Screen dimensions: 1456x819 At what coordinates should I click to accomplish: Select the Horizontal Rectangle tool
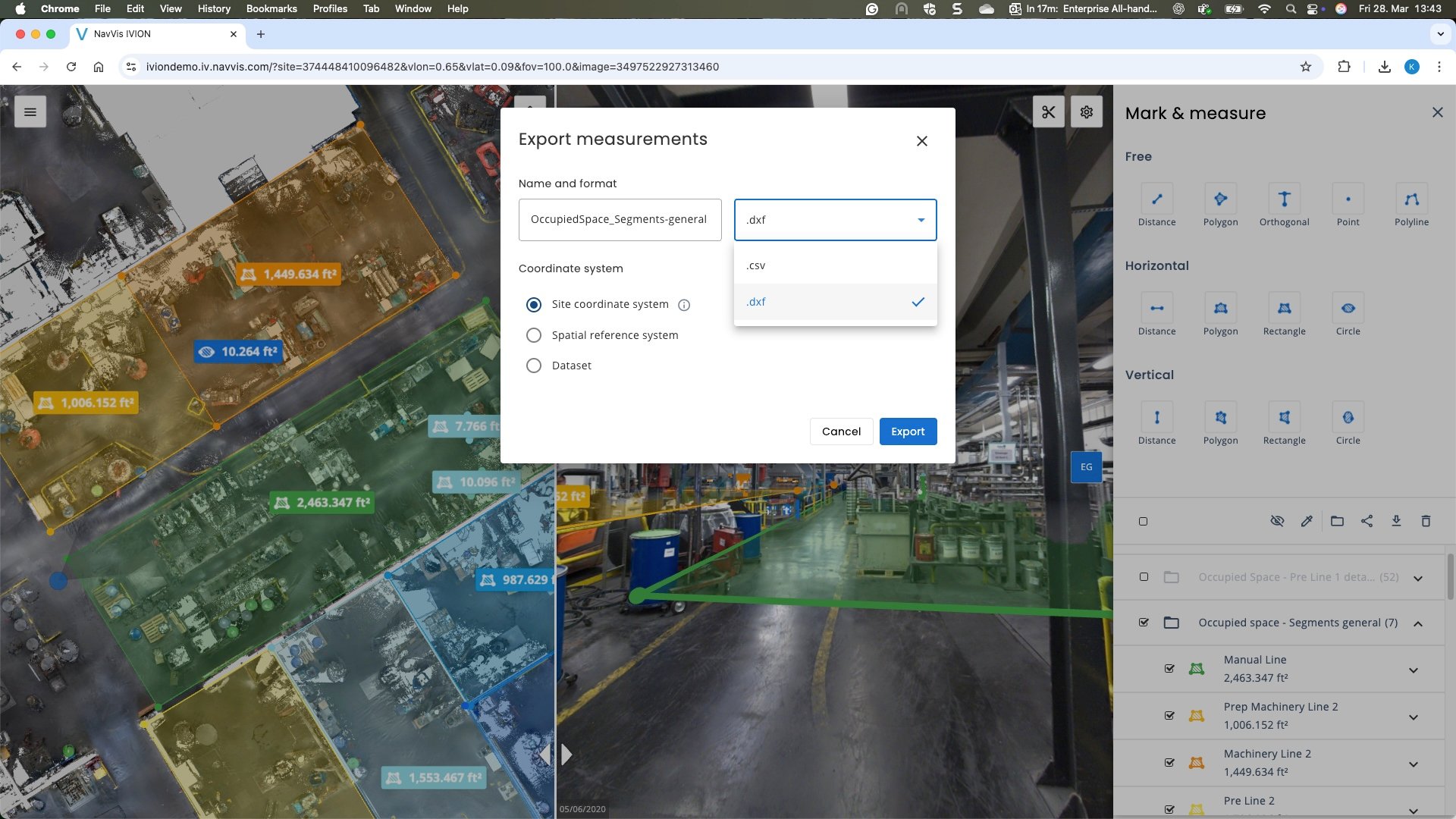pos(1284,309)
